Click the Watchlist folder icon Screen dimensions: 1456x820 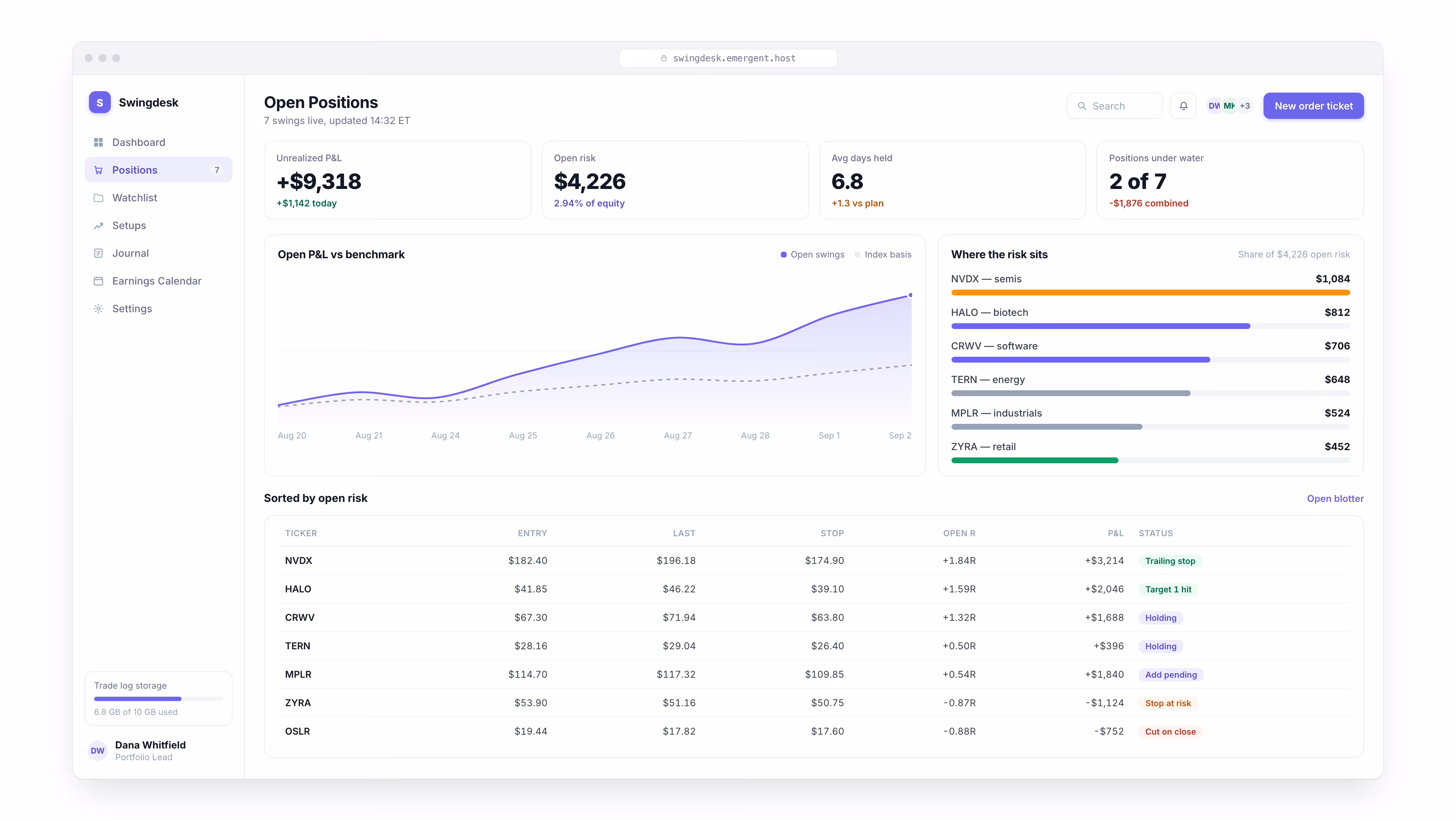click(x=98, y=198)
